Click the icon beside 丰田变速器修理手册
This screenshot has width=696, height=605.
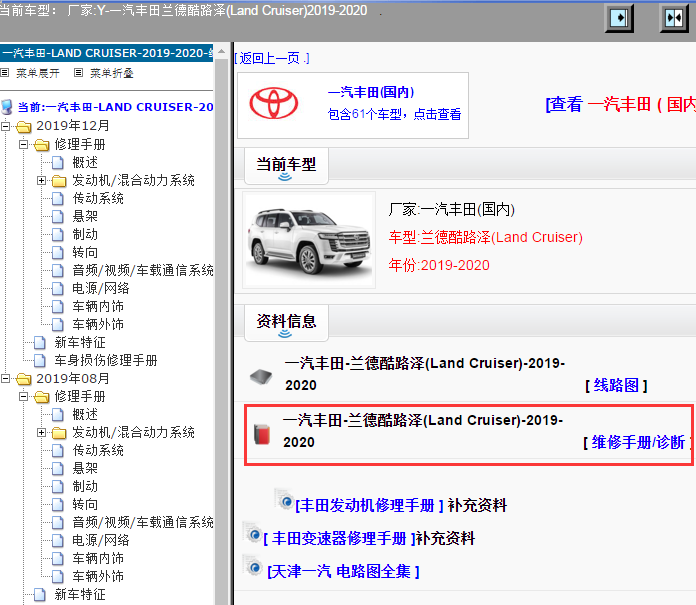[254, 537]
